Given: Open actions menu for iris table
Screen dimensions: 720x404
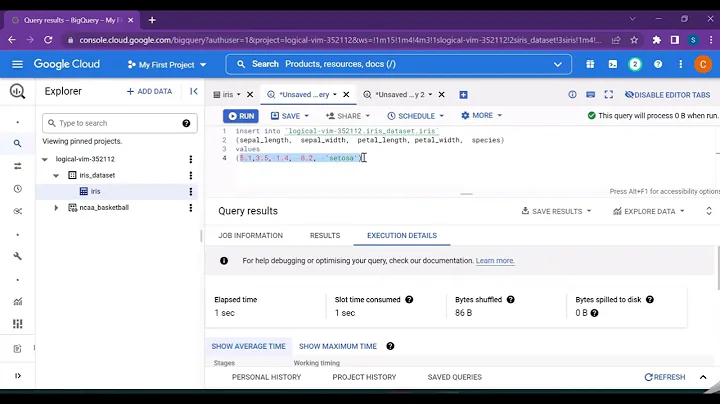Looking at the screenshot, I should 191,191.
